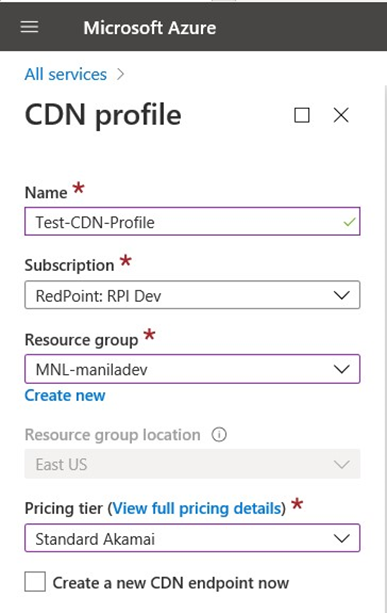Image resolution: width=387 pixels, height=613 pixels.
Task: Open the hamburger portal menu
Action: (29, 27)
